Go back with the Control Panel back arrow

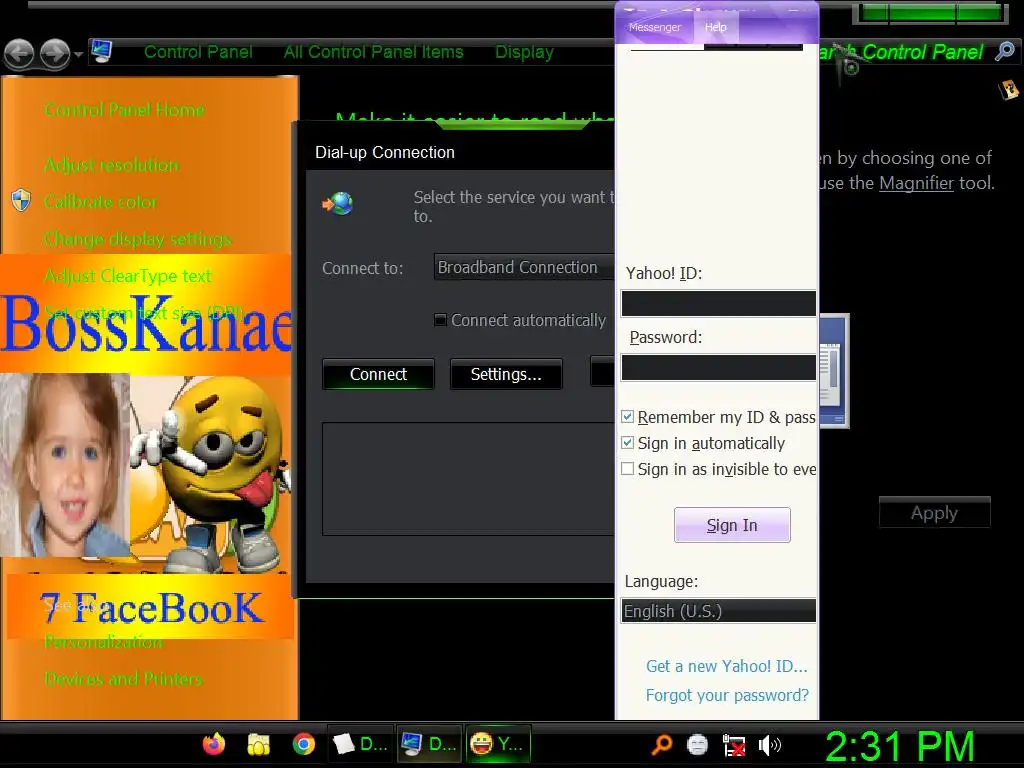tap(19, 54)
